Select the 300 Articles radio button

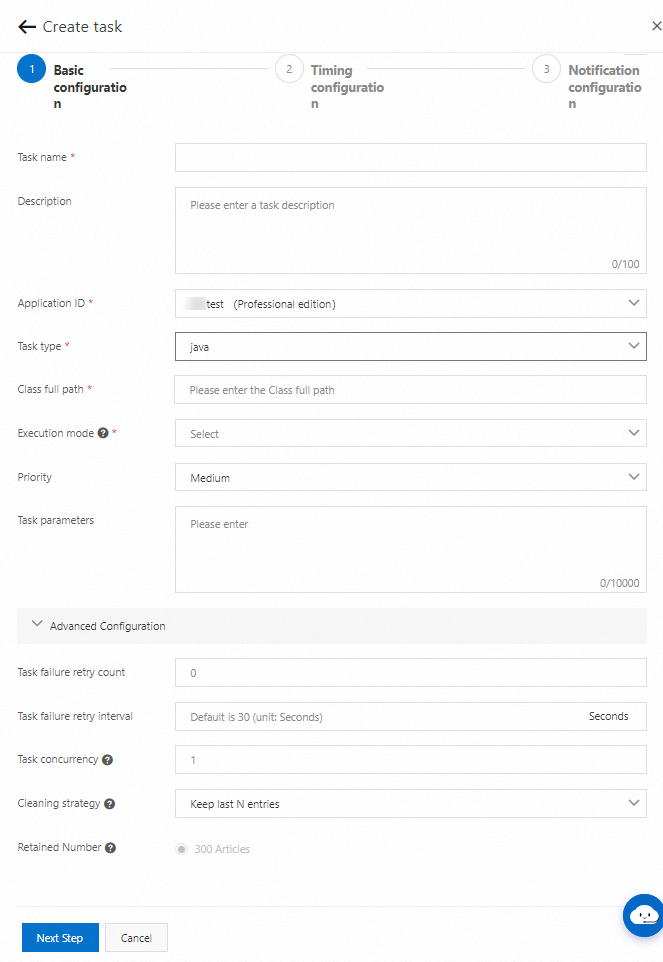pos(181,849)
